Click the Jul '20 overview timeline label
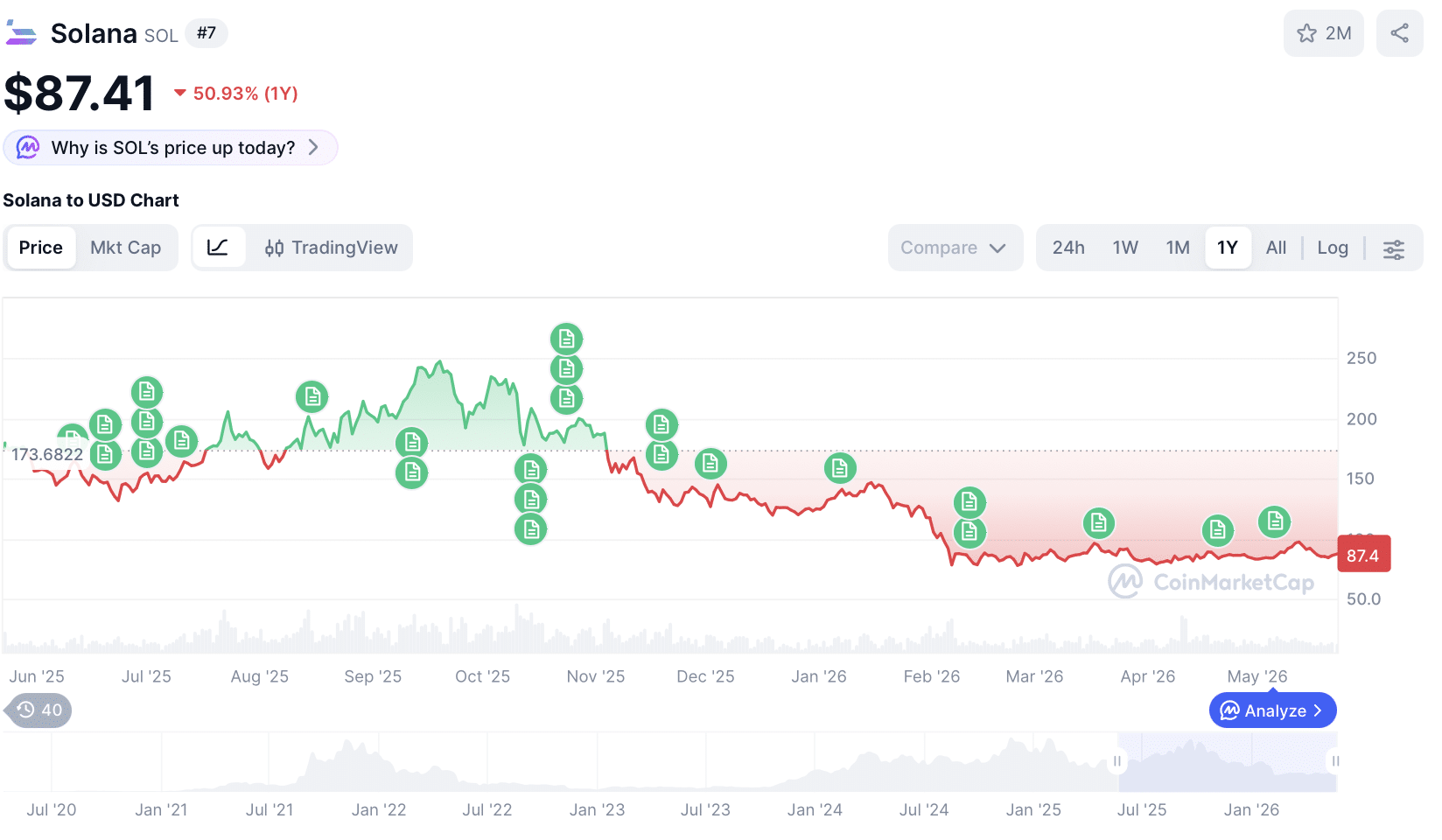The width and height of the screenshot is (1442, 840). pos(52,810)
